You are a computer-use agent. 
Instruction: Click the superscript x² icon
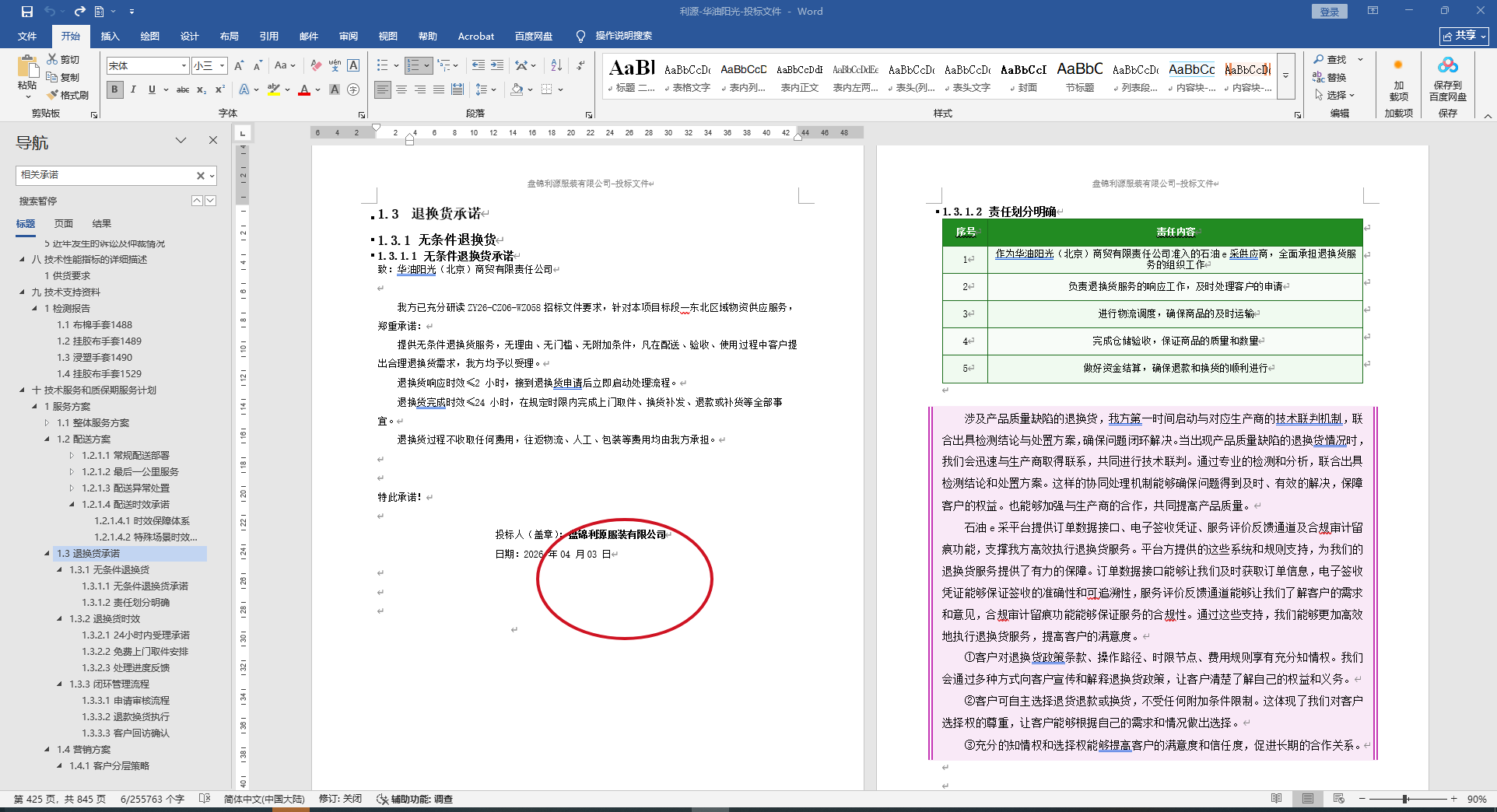(220, 90)
